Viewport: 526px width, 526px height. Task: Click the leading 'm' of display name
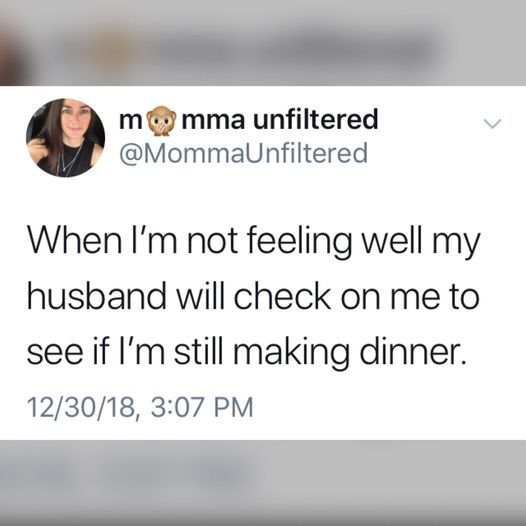(x=131, y=121)
